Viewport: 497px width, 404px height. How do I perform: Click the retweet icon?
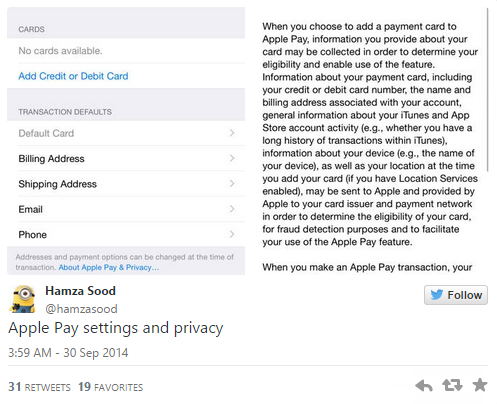pos(452,385)
